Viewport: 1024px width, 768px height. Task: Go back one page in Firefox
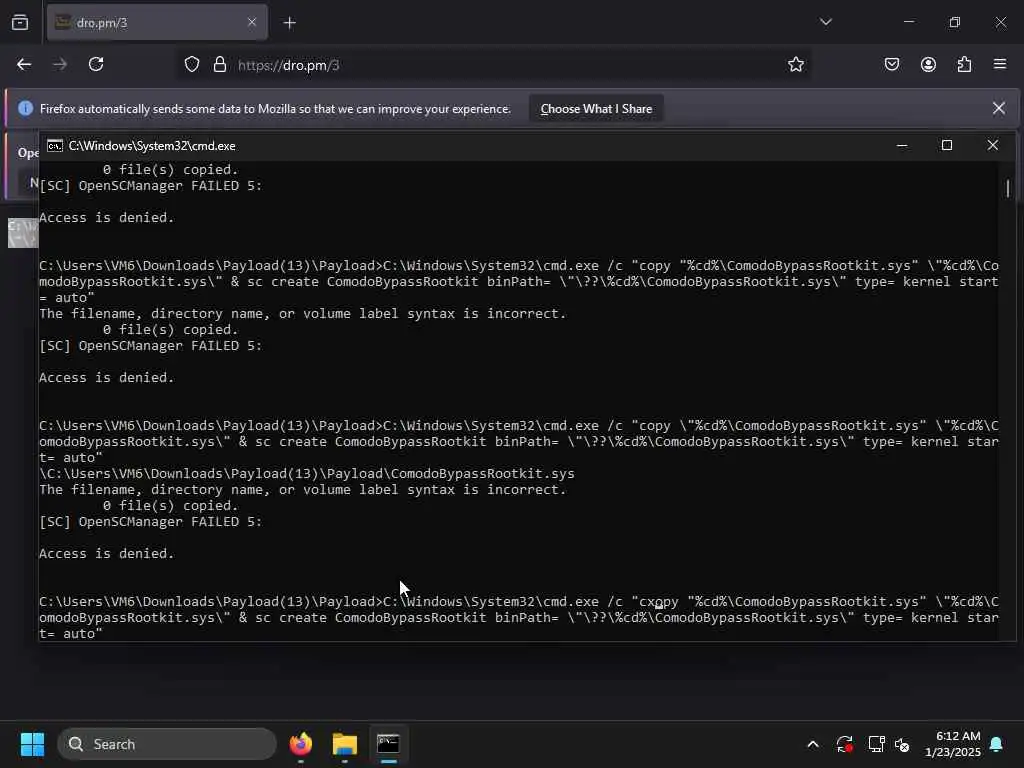pos(24,65)
